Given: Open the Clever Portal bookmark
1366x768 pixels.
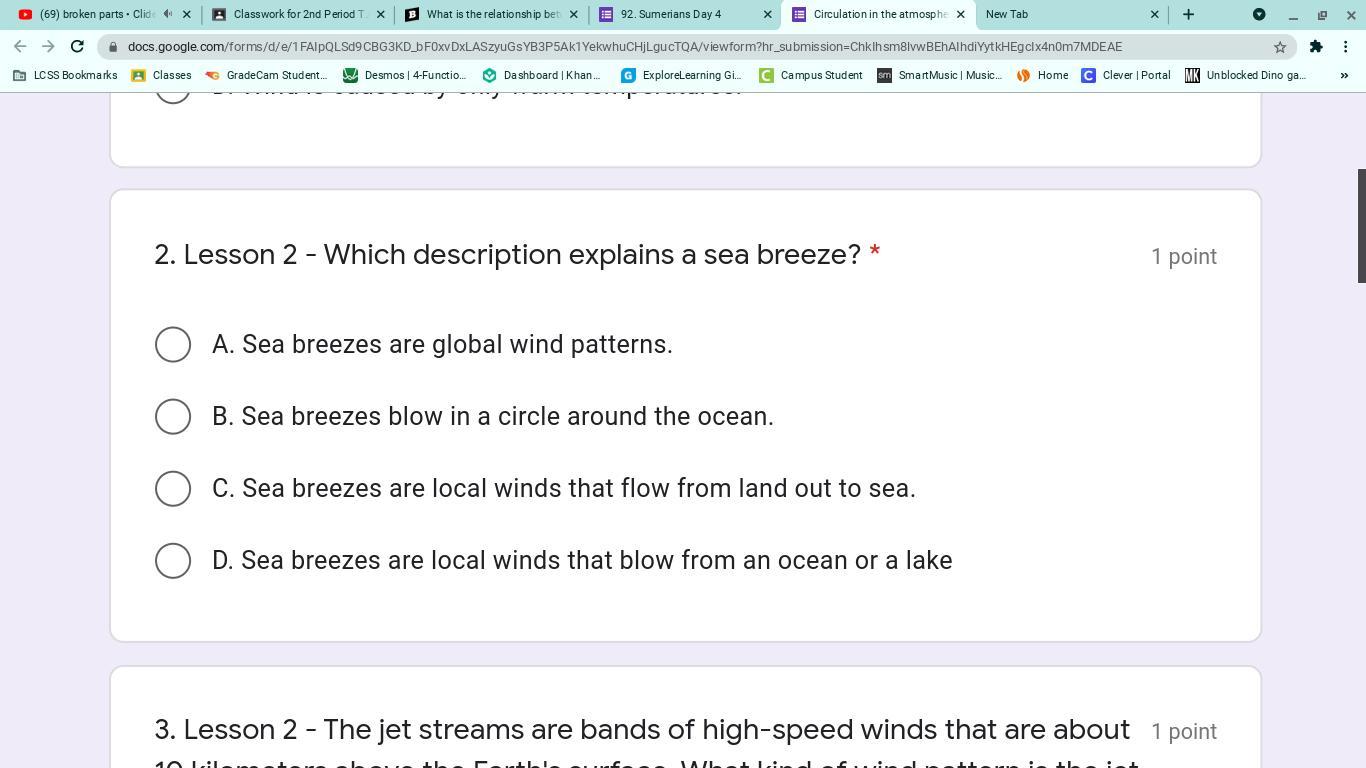Looking at the screenshot, I should click(1126, 75).
